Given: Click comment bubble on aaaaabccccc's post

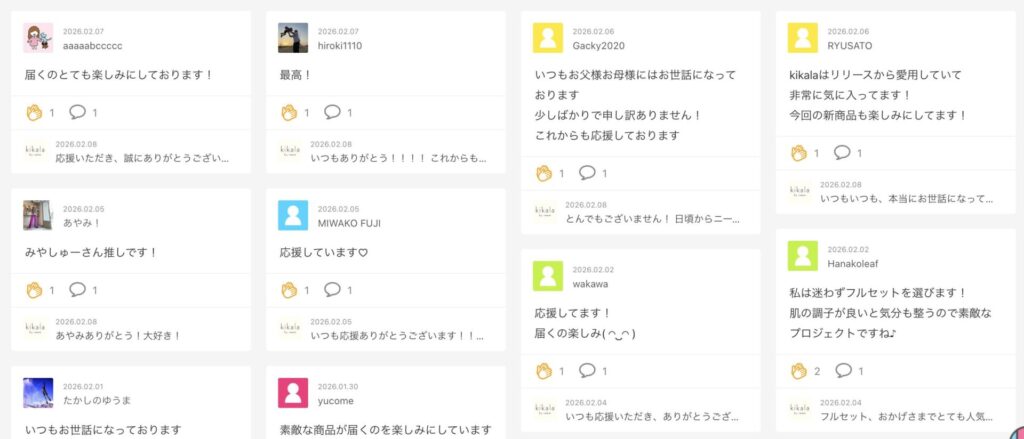Looking at the screenshot, I should coord(77,112).
